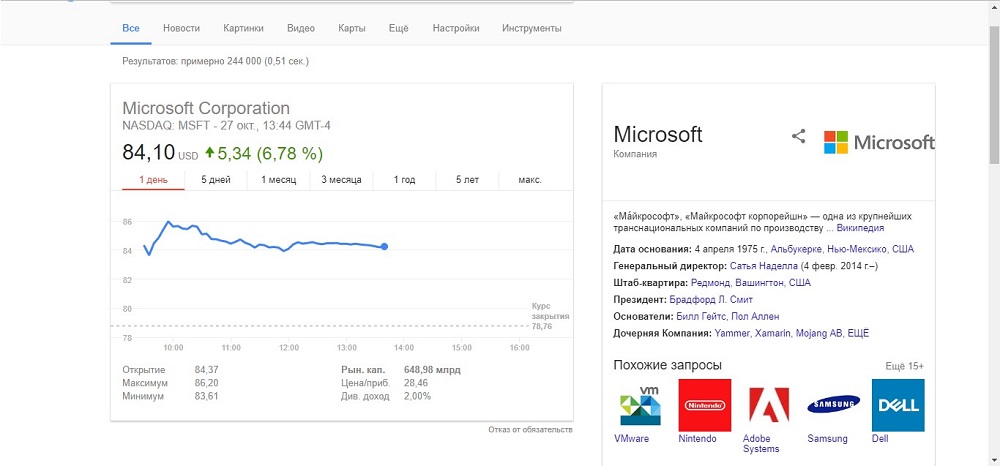Select the 1 год chart range
This screenshot has height=466, width=1000.
(404, 180)
